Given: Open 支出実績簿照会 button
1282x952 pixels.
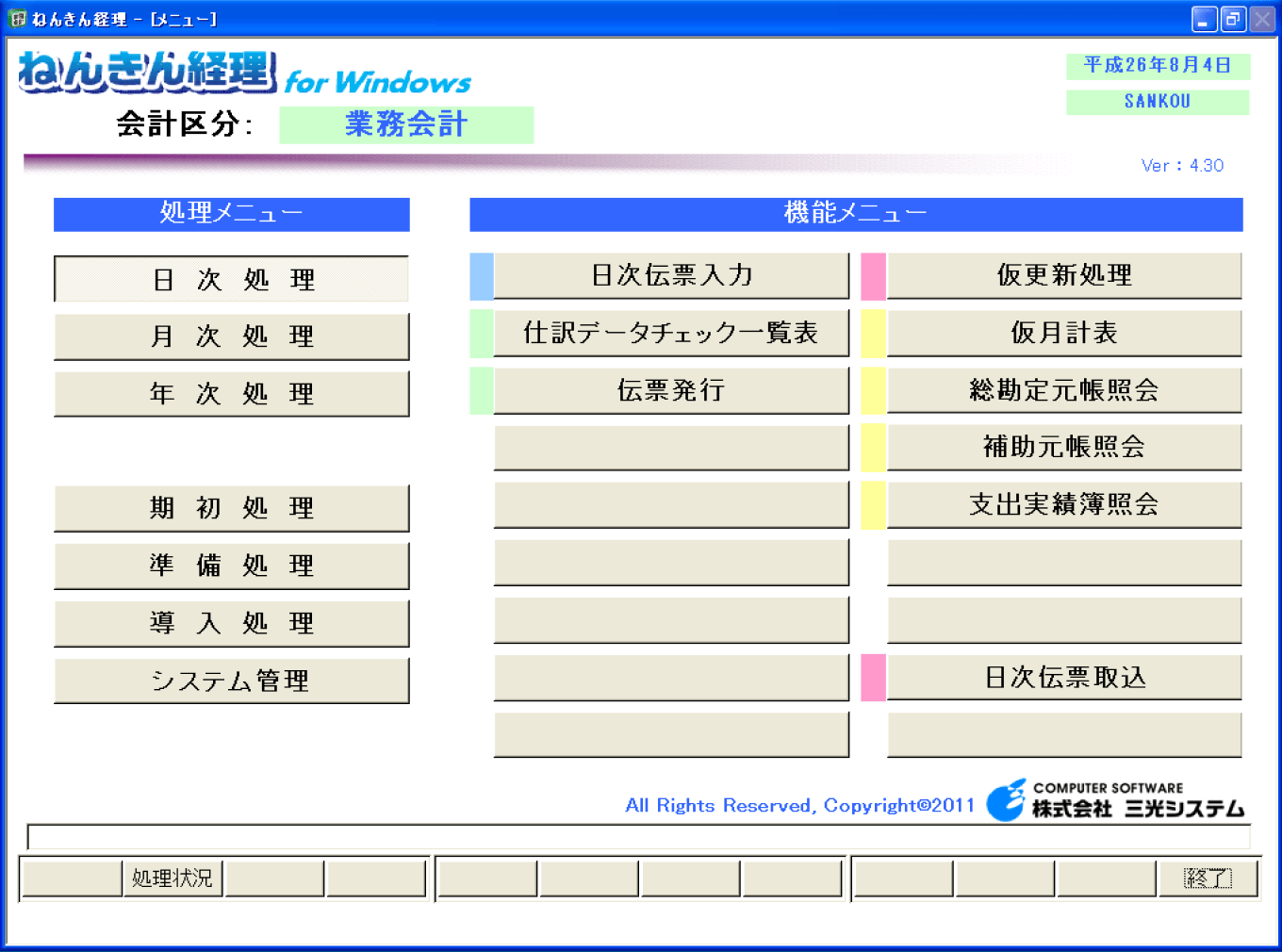Looking at the screenshot, I should coord(1064,504).
